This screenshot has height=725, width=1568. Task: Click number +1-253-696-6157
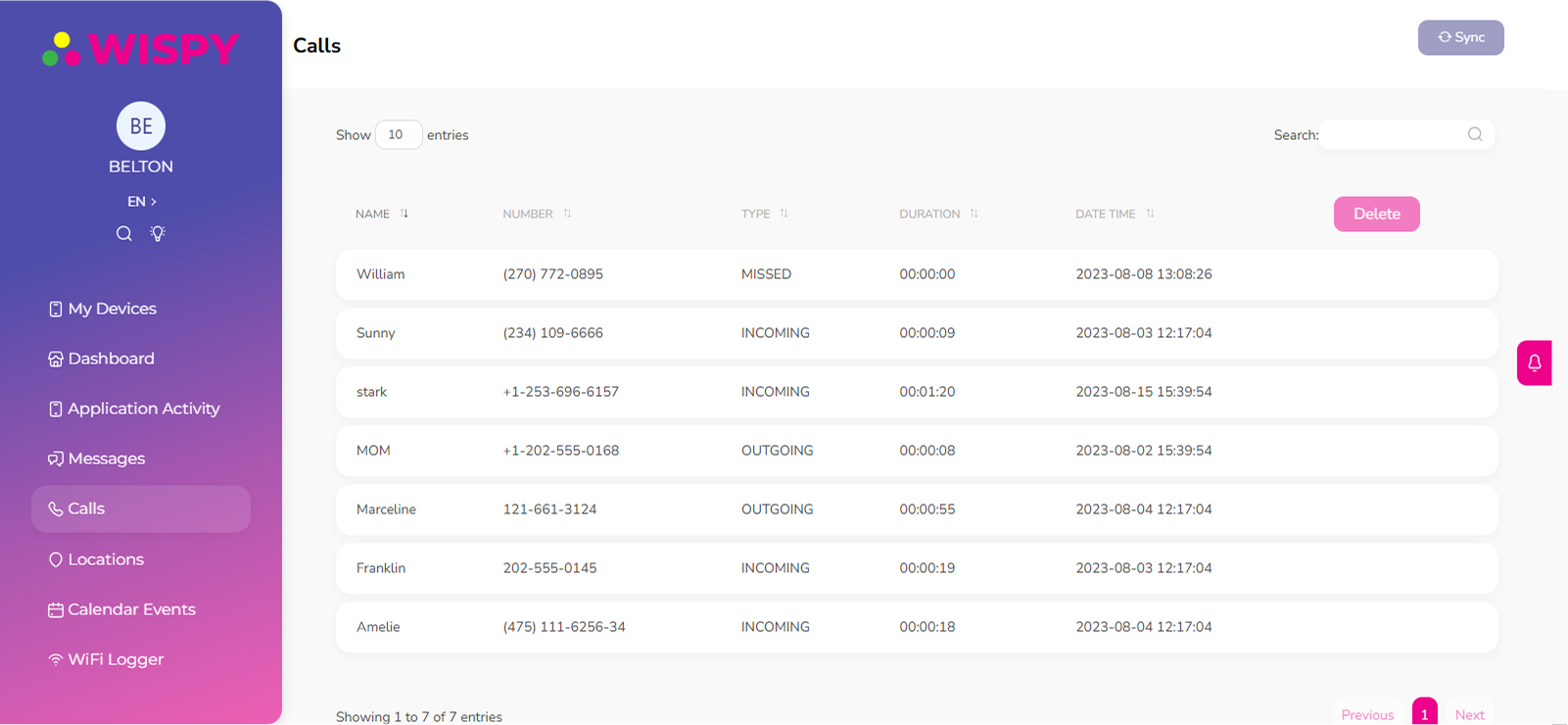(561, 392)
